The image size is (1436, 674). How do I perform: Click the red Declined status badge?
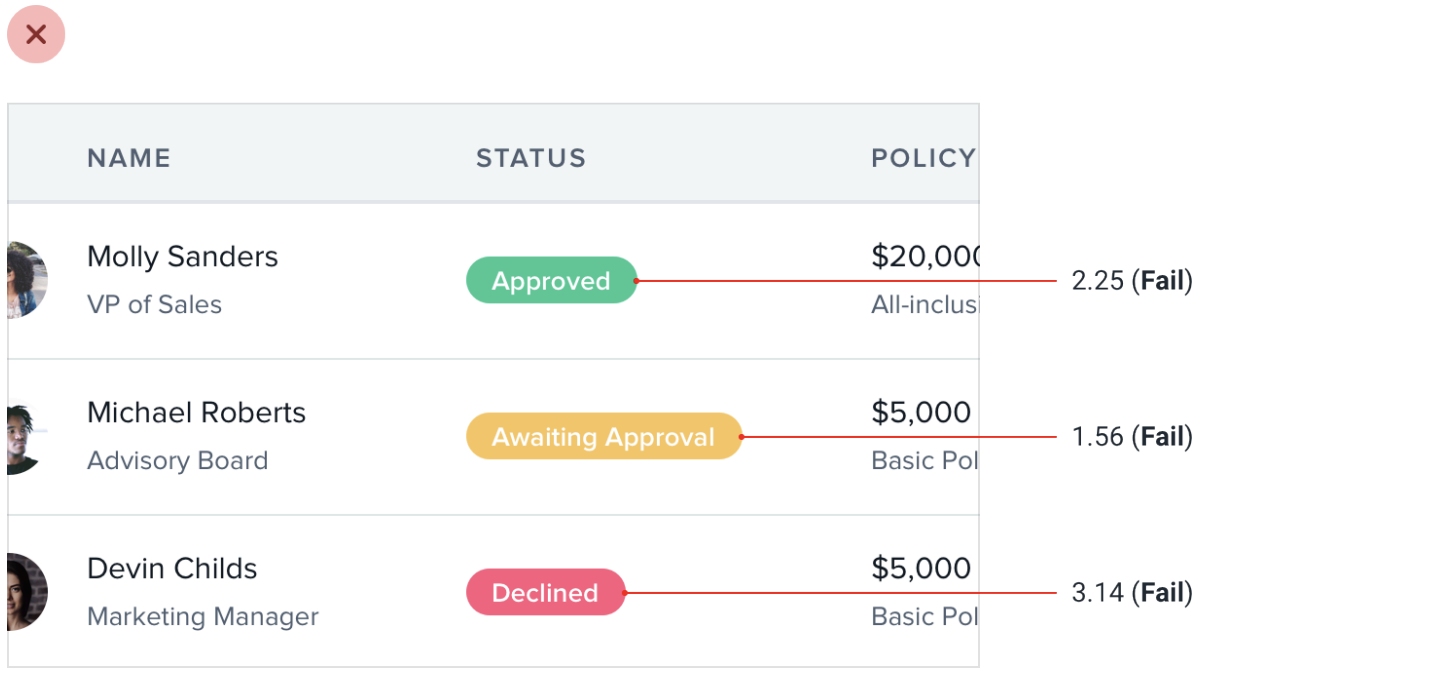[x=545, y=593]
